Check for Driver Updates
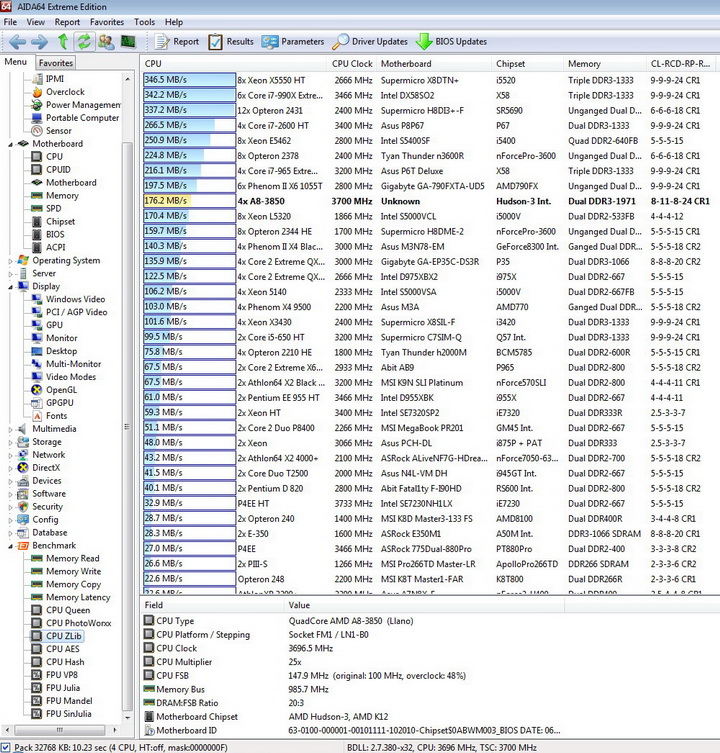This screenshot has width=720, height=753. point(370,42)
